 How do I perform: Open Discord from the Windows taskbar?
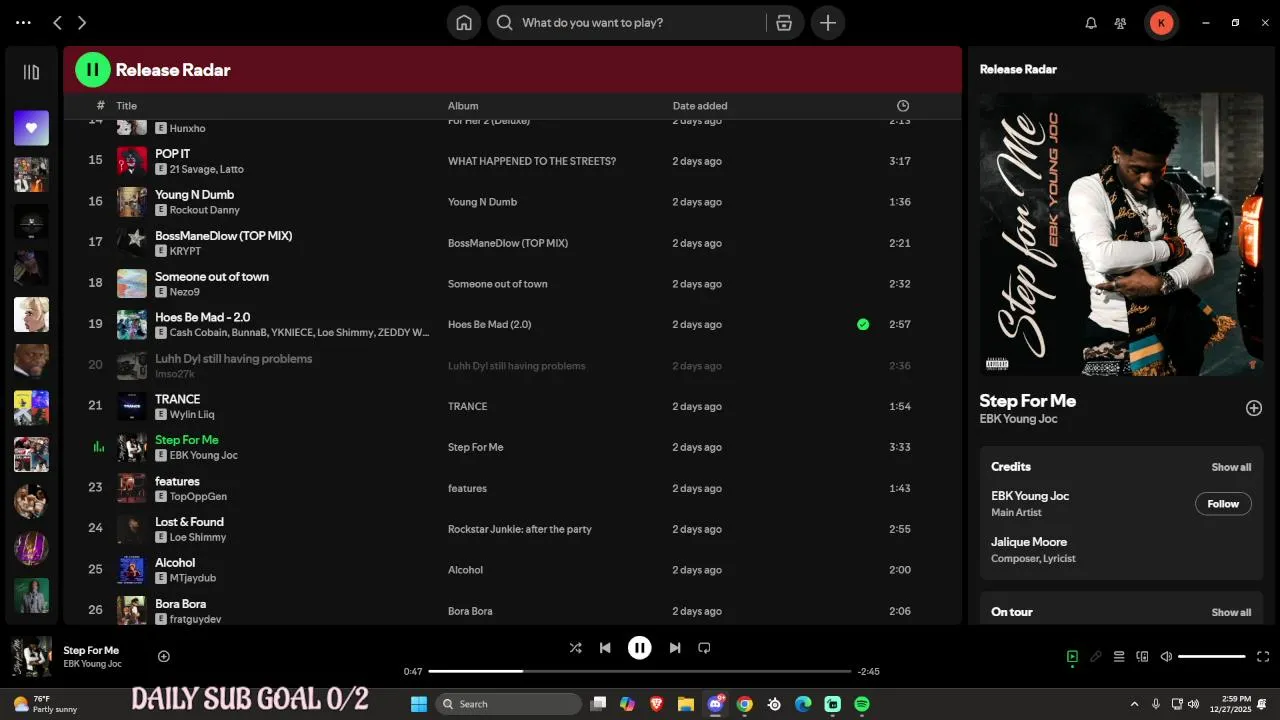click(x=715, y=704)
